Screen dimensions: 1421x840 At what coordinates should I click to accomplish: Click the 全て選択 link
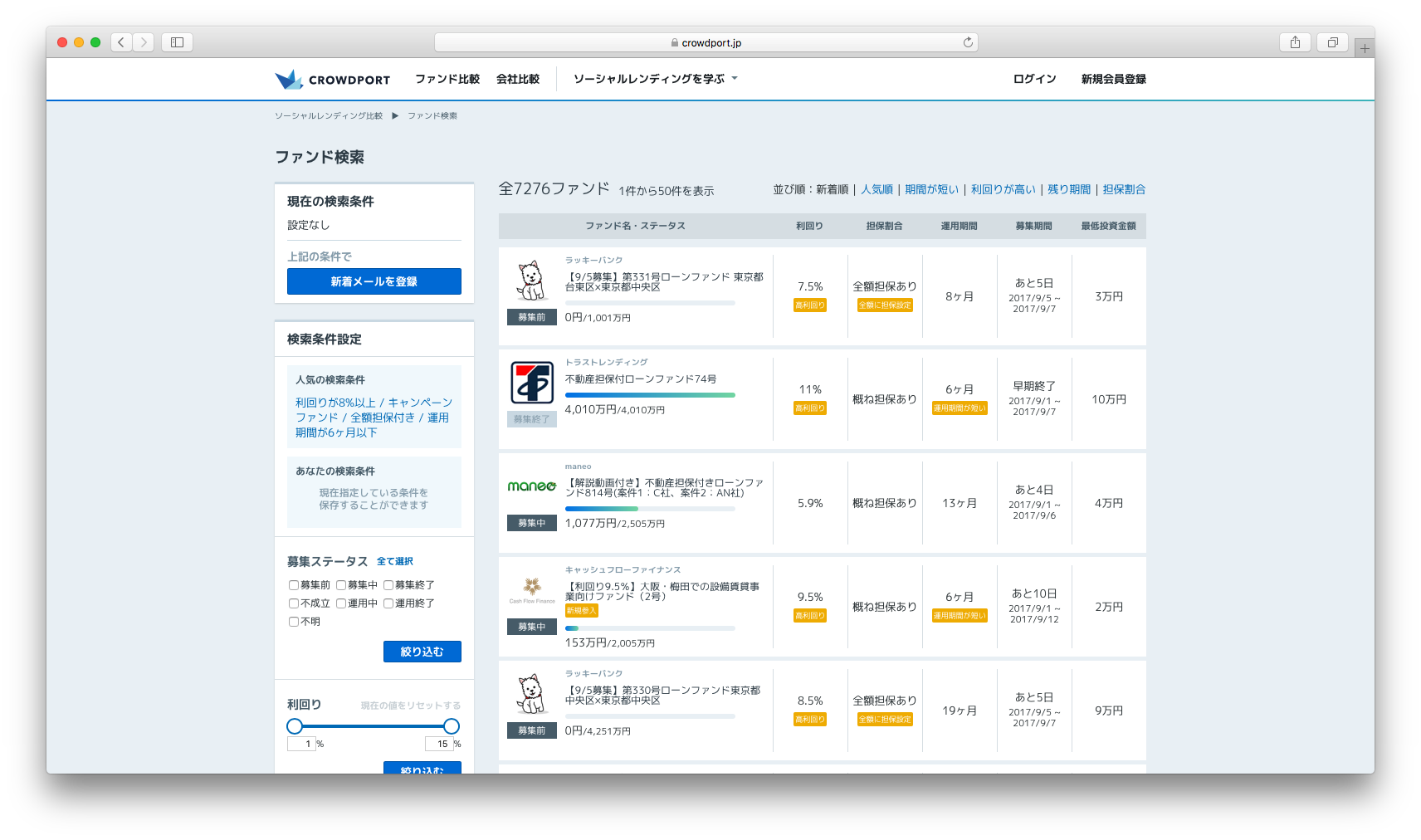[395, 562]
